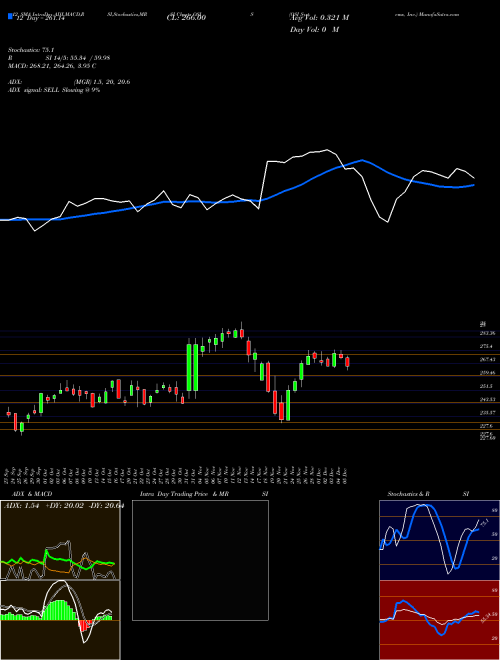Click the 'ADX: 1.54 +DY: 20.02' readout

point(44,505)
